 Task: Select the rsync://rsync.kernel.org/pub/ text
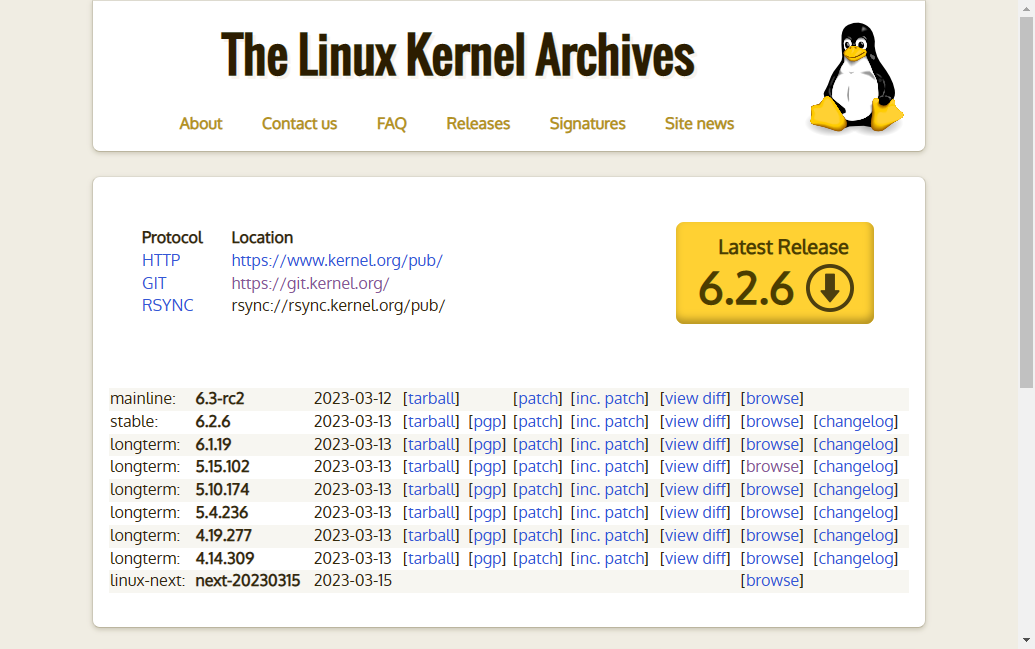pos(338,306)
